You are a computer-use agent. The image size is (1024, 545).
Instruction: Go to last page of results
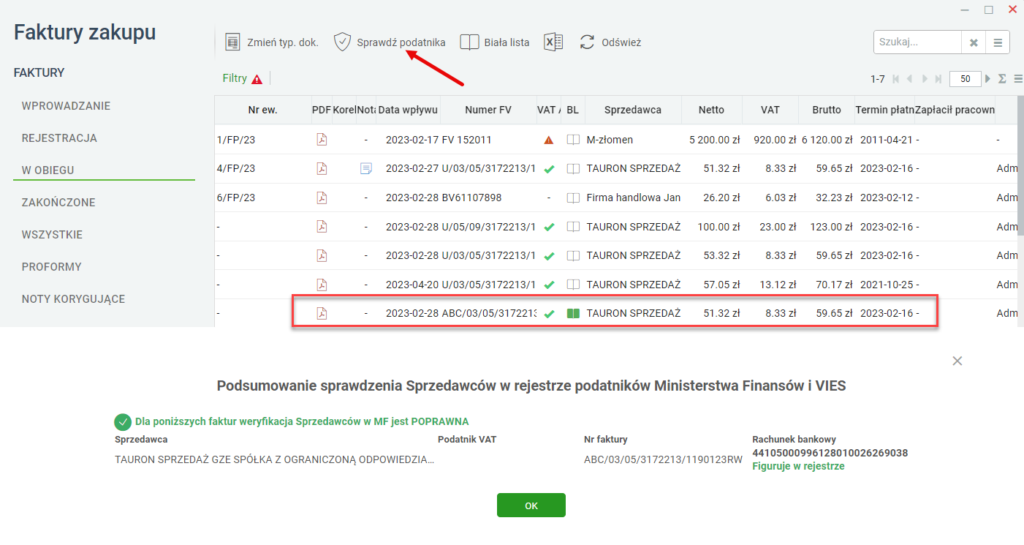click(938, 79)
